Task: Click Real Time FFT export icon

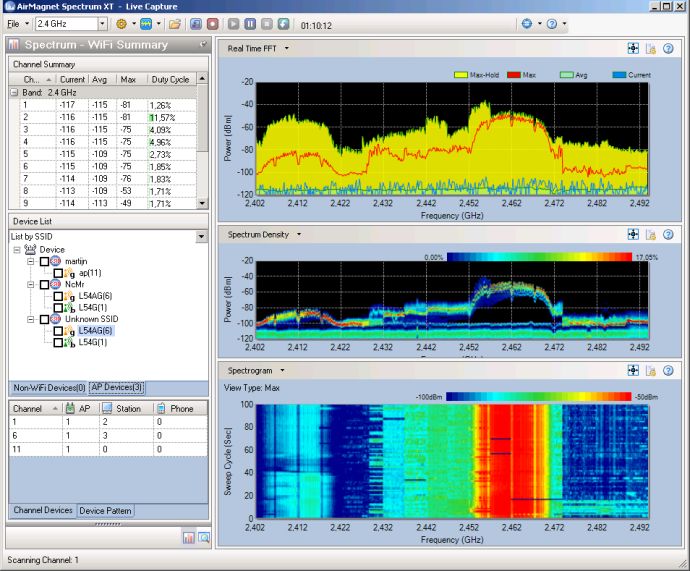Action: click(x=651, y=48)
